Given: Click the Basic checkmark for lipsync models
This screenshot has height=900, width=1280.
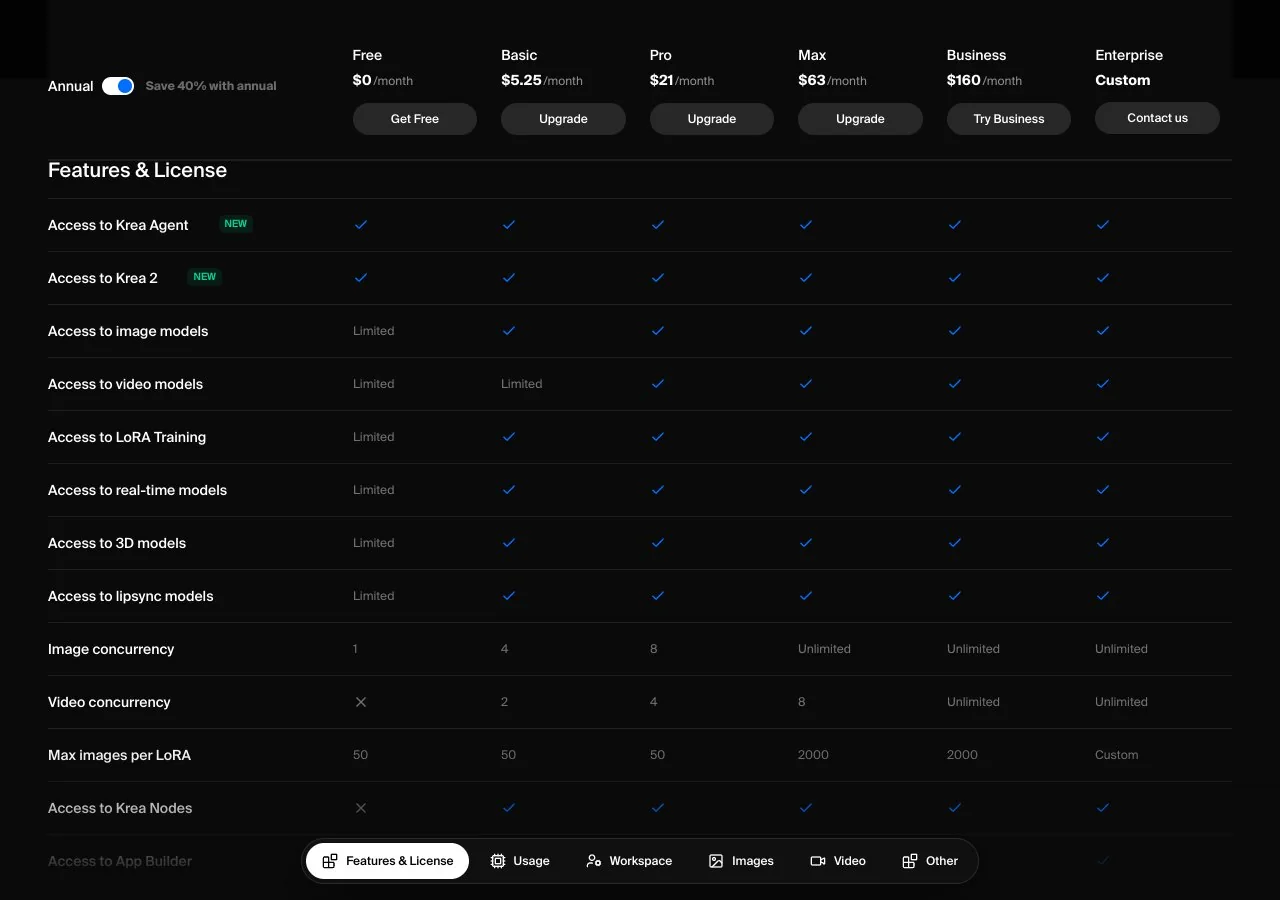Looking at the screenshot, I should (x=509, y=596).
